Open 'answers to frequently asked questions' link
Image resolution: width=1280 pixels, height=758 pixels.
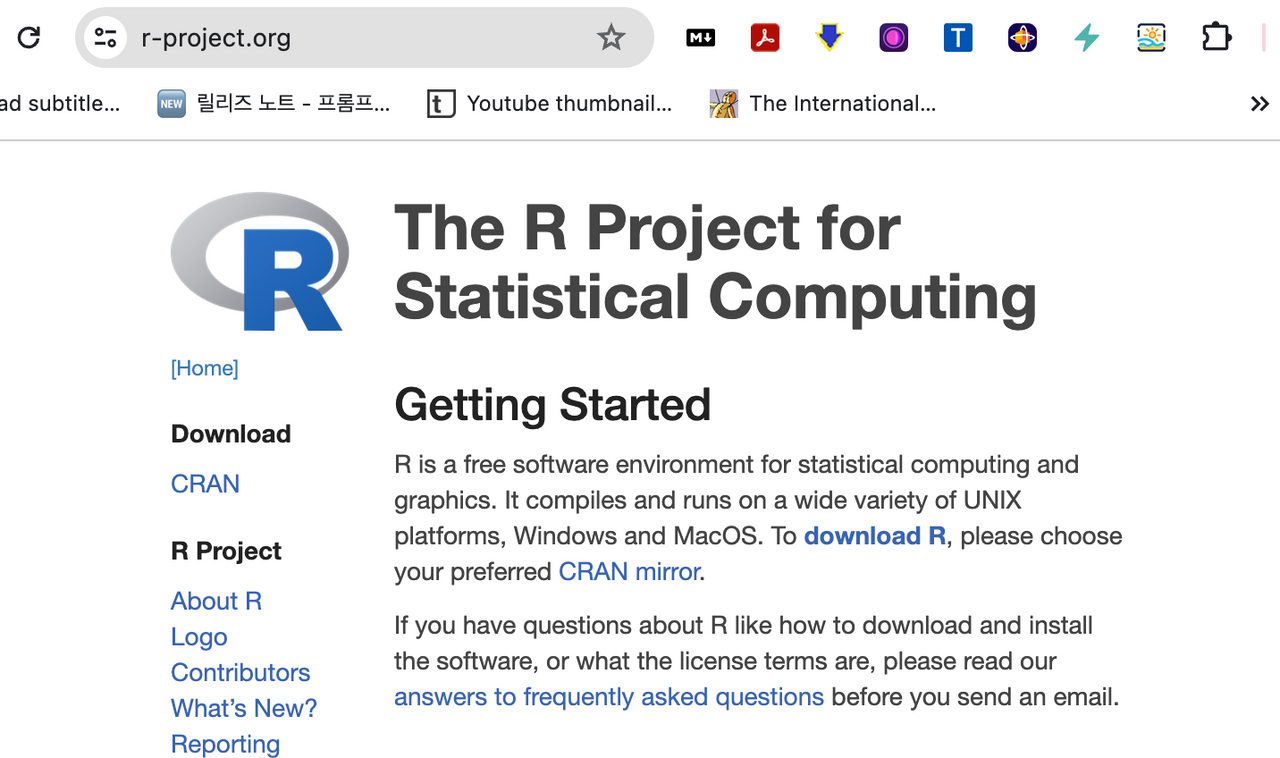[x=608, y=697]
